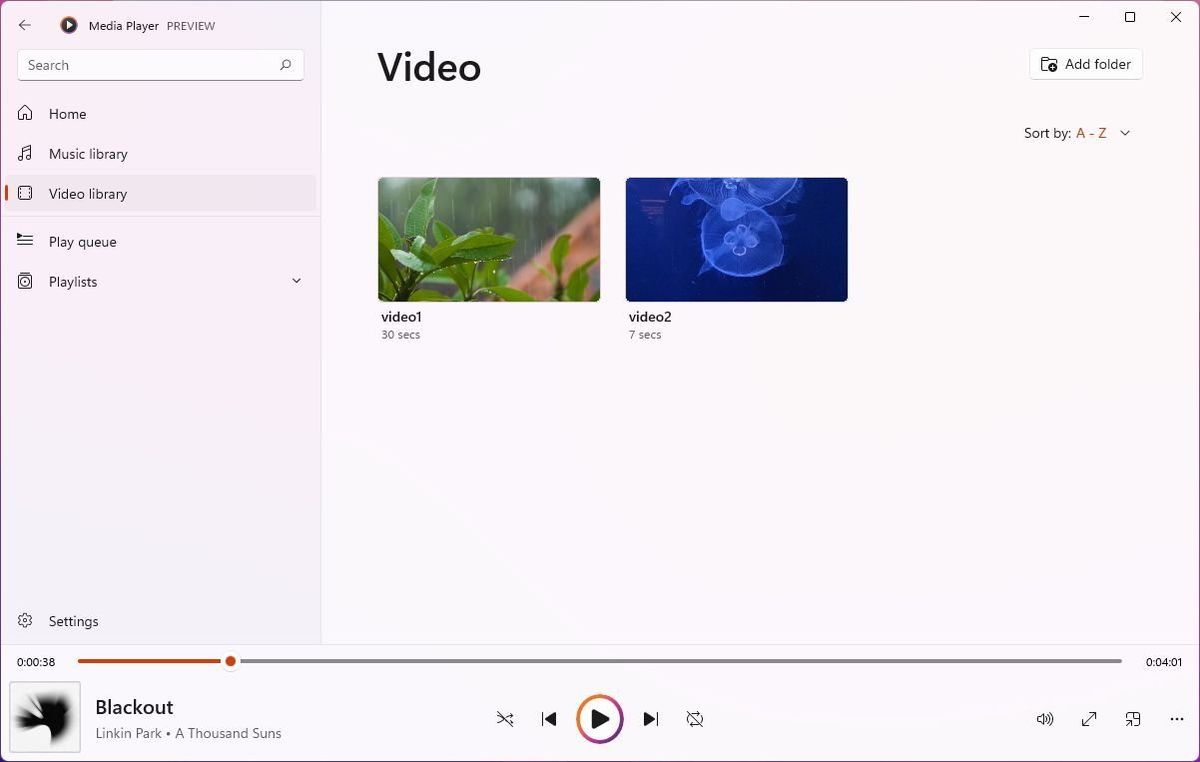Toggle repeat mode

click(695, 718)
